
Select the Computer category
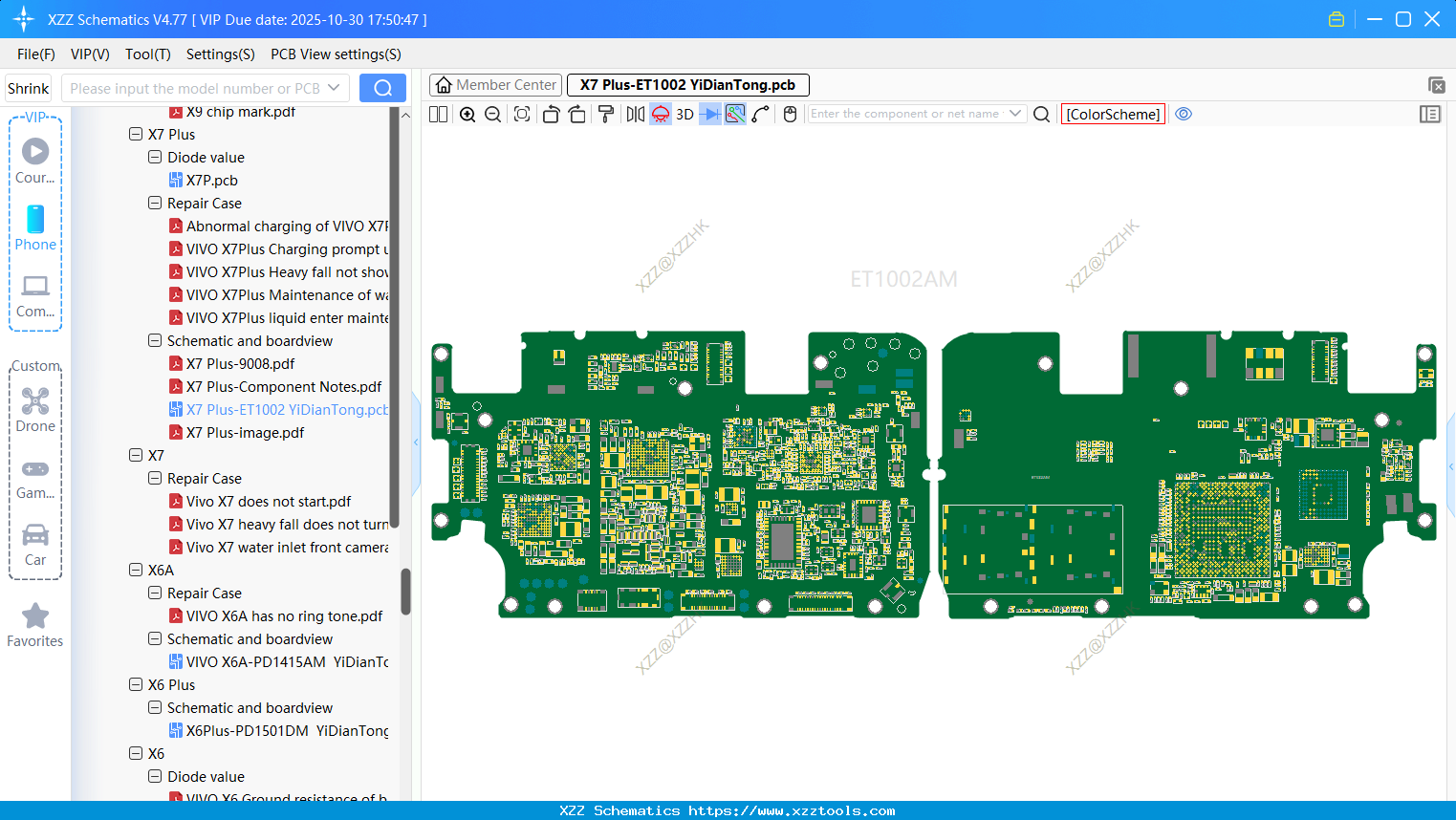pyautogui.click(x=35, y=295)
